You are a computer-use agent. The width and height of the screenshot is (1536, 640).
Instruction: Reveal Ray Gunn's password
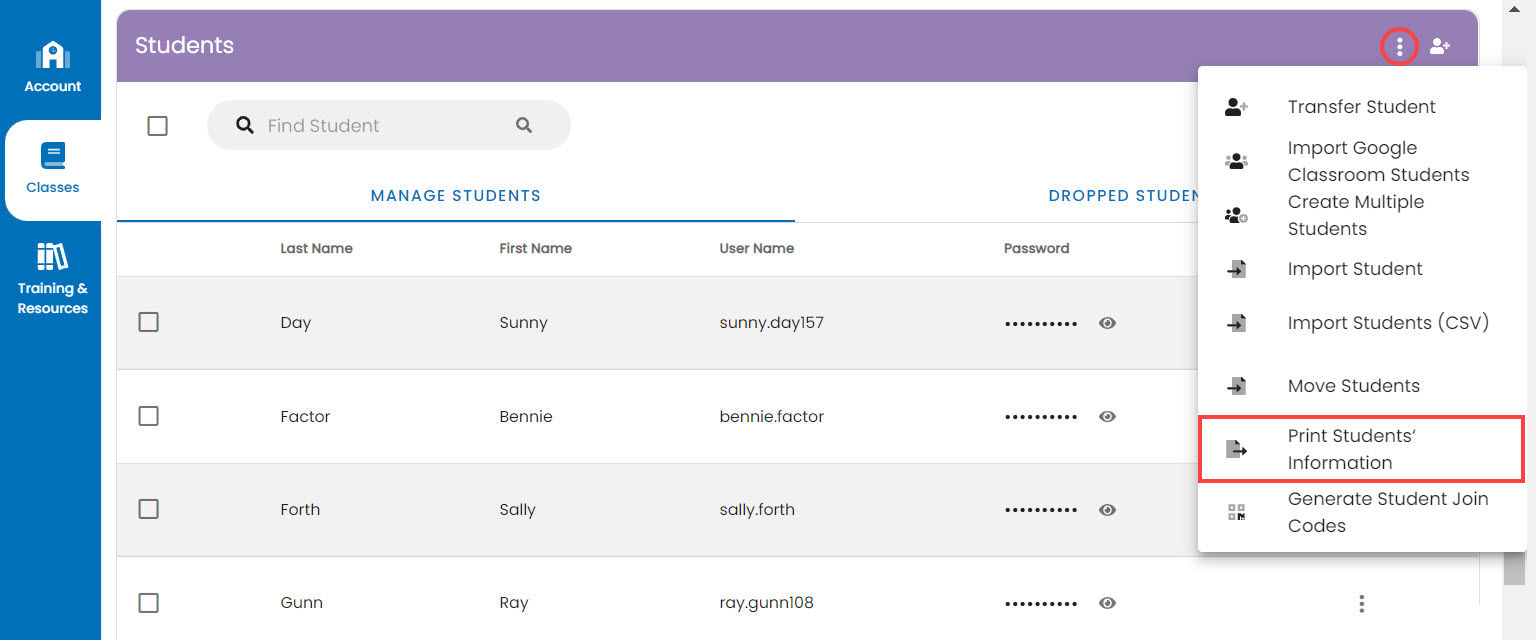coord(1107,603)
